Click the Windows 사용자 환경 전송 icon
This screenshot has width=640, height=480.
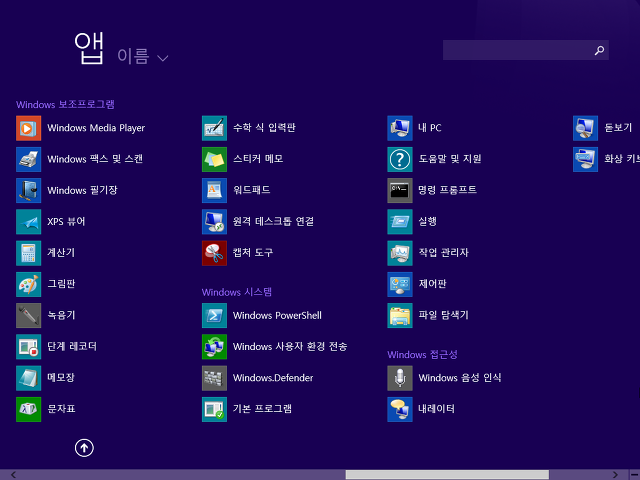click(x=214, y=347)
